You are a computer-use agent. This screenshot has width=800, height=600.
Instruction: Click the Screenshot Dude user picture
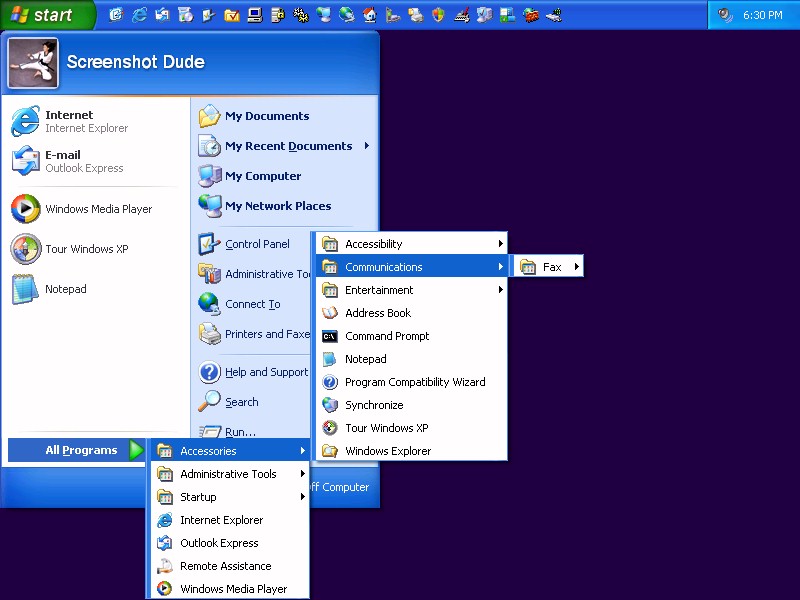coord(33,63)
